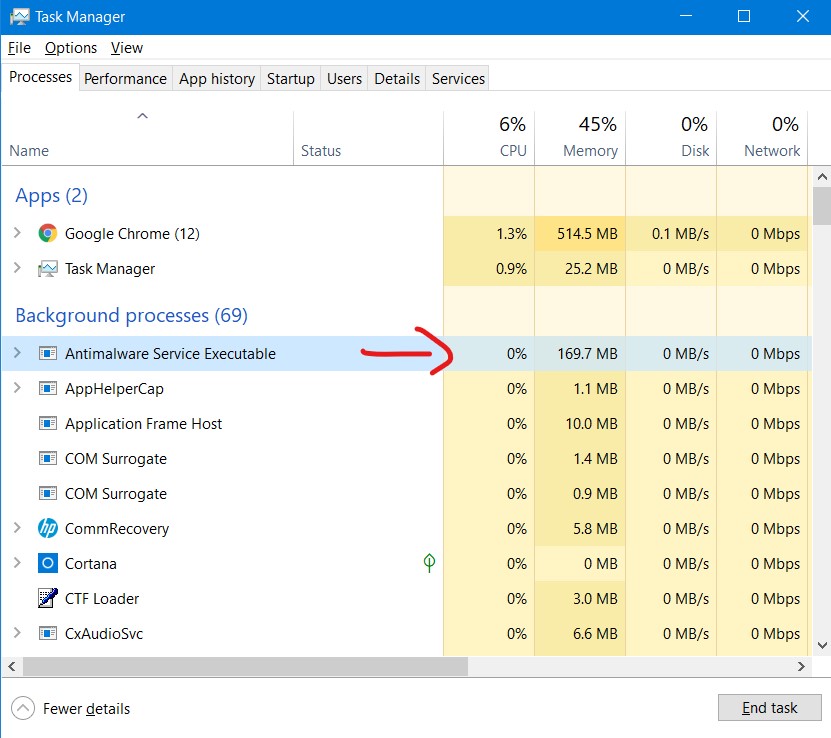Click the Task Manager title bar icon
This screenshot has width=831, height=738.
pyautogui.click(x=20, y=17)
